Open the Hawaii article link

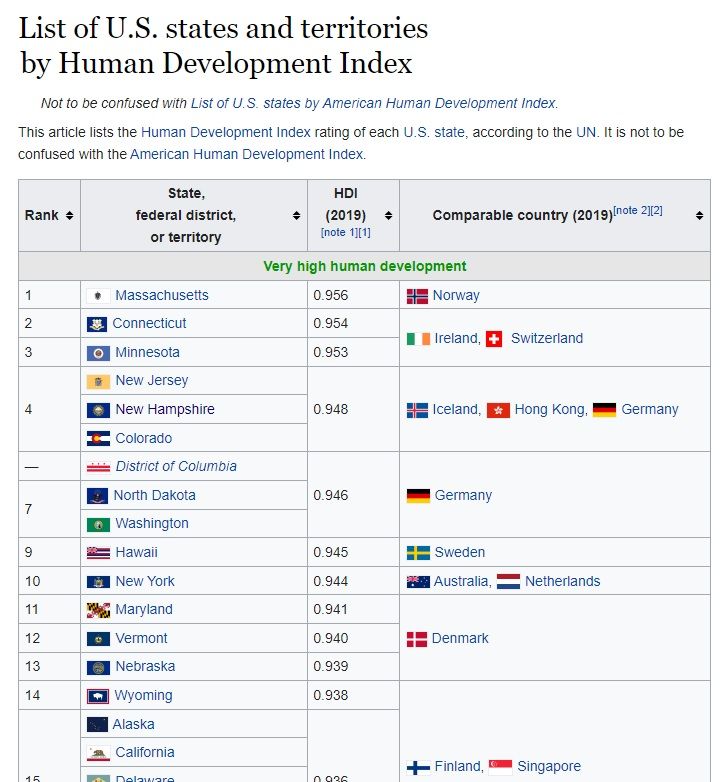pos(136,553)
